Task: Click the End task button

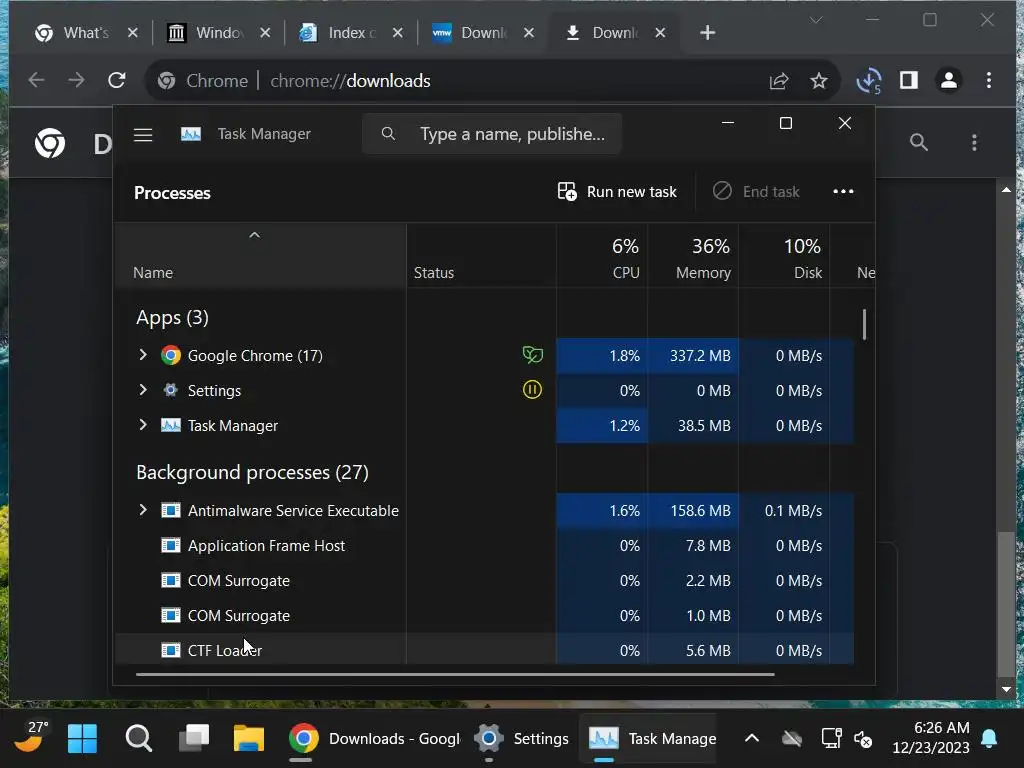Action: pyautogui.click(x=756, y=191)
